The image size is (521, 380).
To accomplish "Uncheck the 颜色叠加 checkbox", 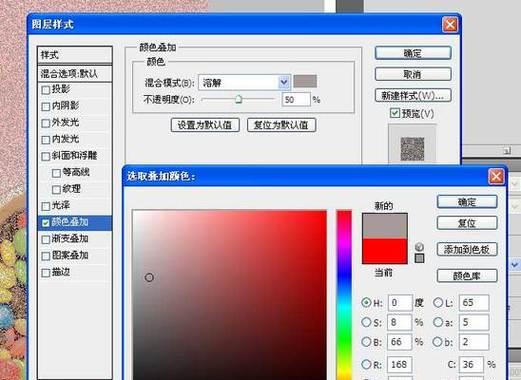I will [x=46, y=223].
